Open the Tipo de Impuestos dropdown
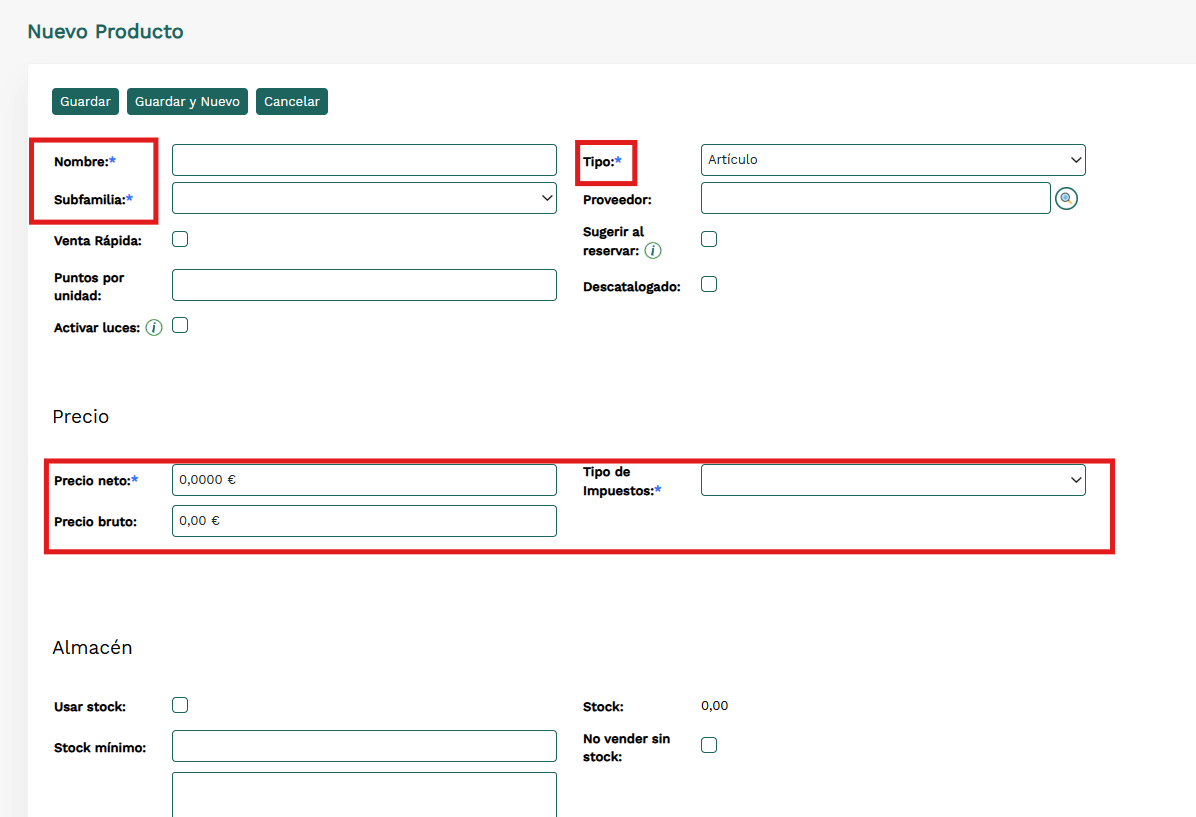The width and height of the screenshot is (1196, 817). (x=892, y=480)
